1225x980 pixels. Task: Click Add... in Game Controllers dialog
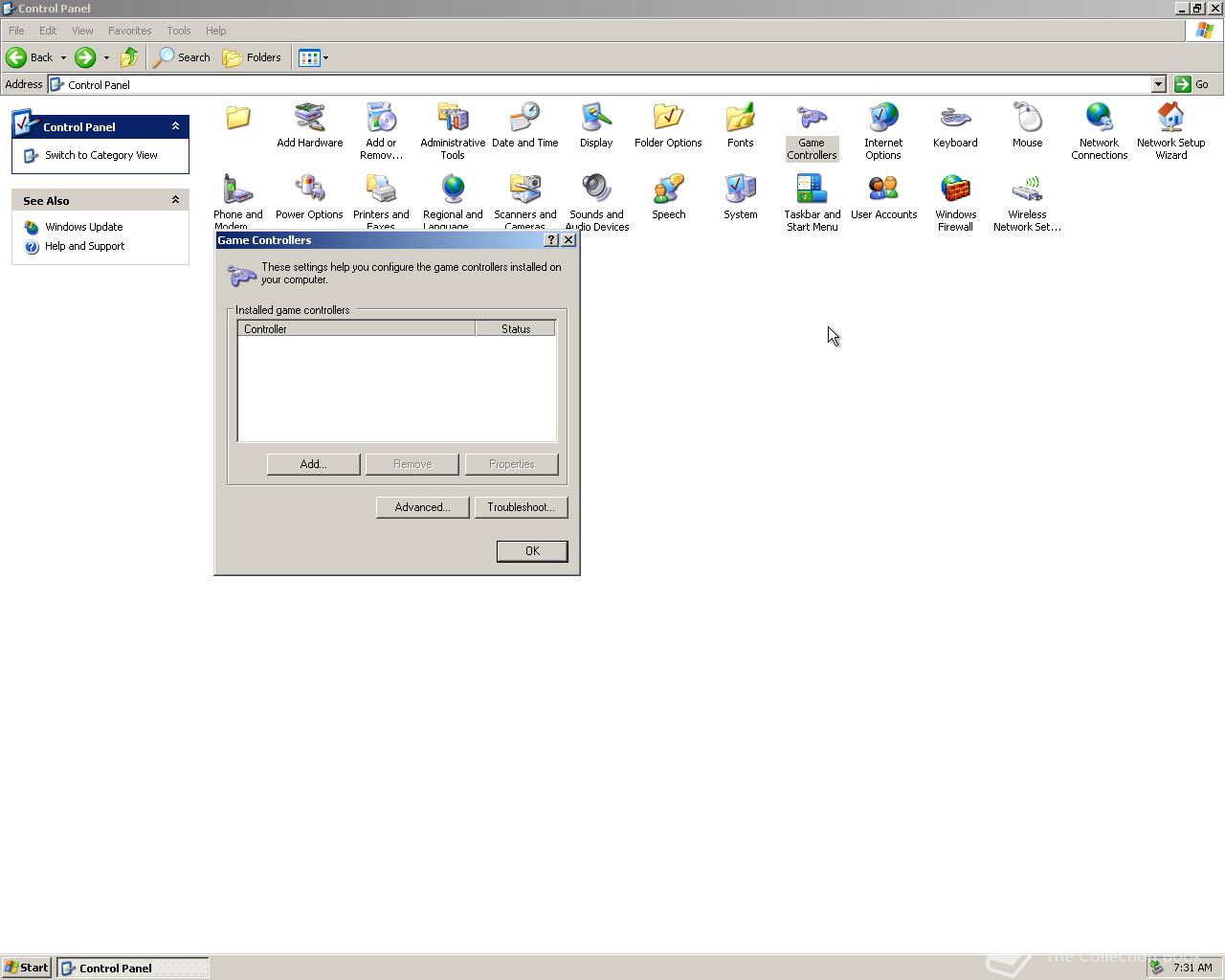pyautogui.click(x=313, y=464)
